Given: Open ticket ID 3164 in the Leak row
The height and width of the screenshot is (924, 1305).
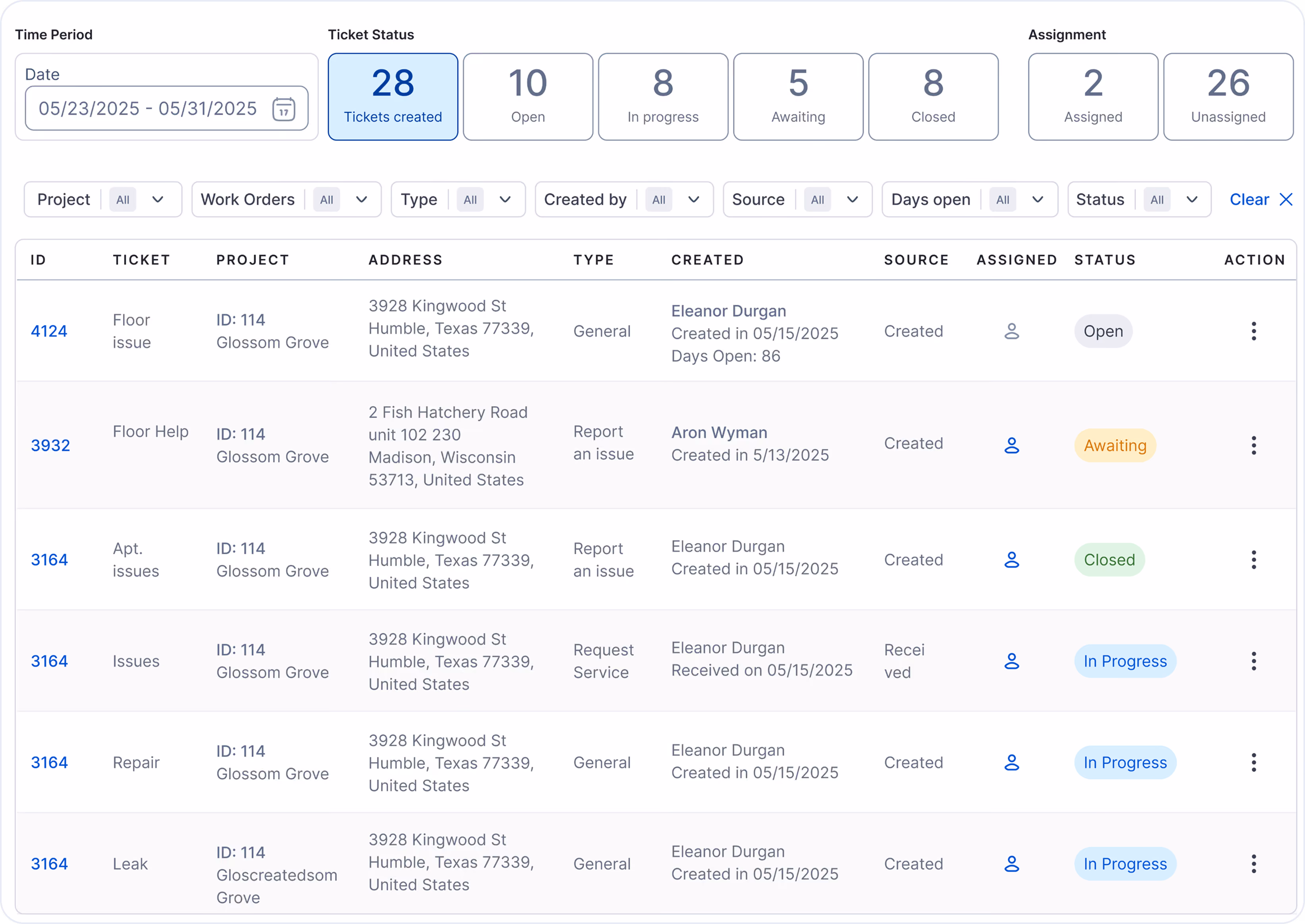Looking at the screenshot, I should [x=50, y=864].
